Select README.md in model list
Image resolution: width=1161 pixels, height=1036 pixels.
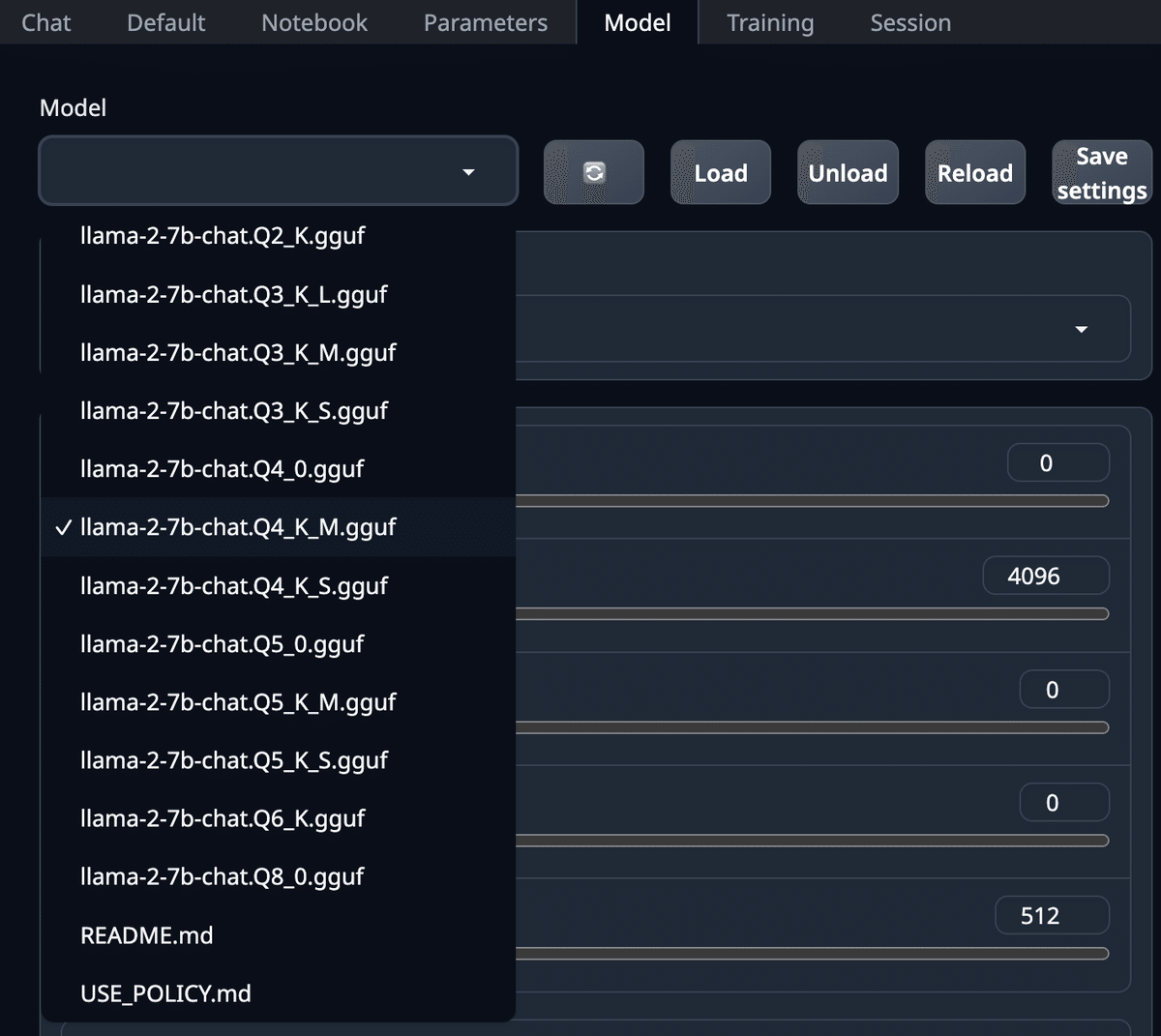pyautogui.click(x=278, y=935)
